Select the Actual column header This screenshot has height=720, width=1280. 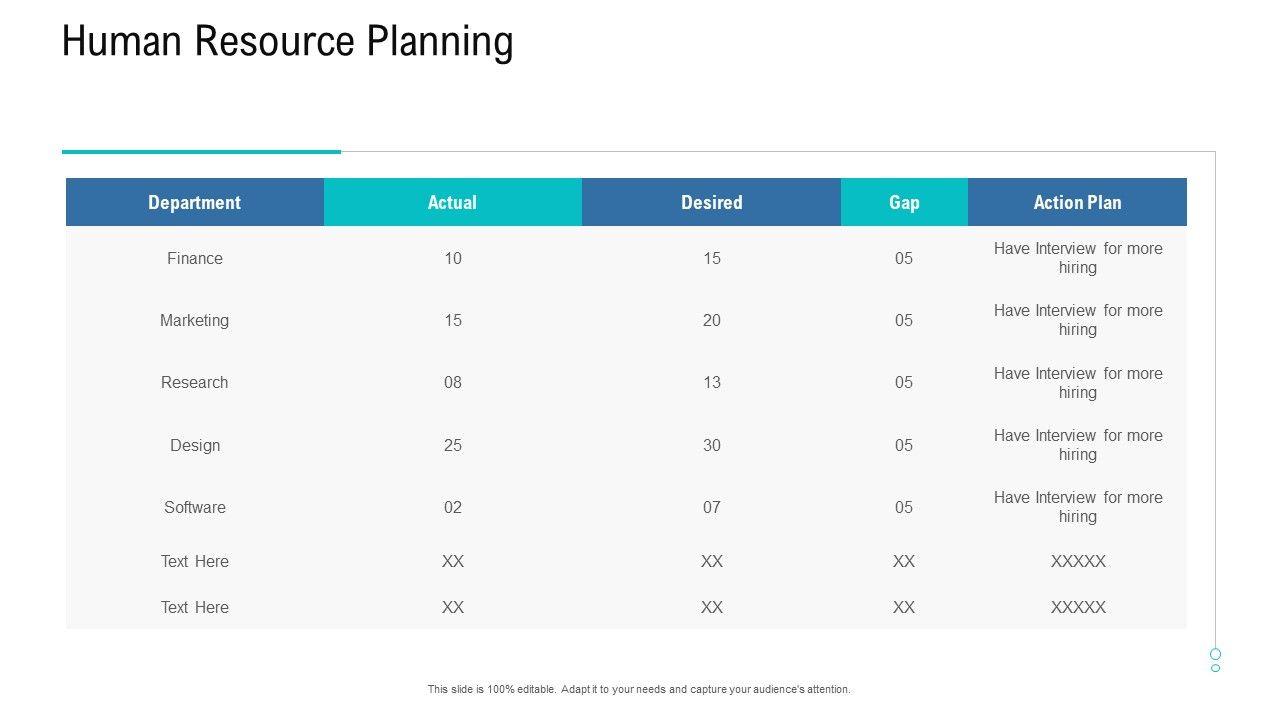(452, 202)
